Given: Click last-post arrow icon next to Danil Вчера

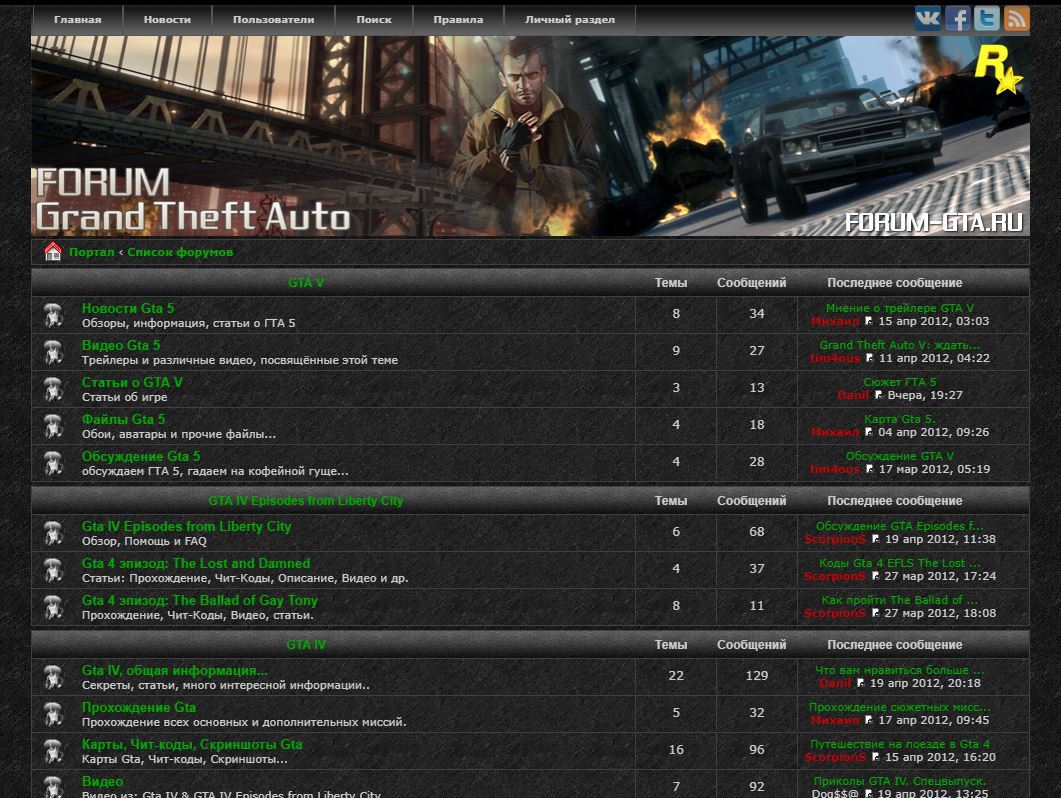Looking at the screenshot, I should [x=879, y=395].
